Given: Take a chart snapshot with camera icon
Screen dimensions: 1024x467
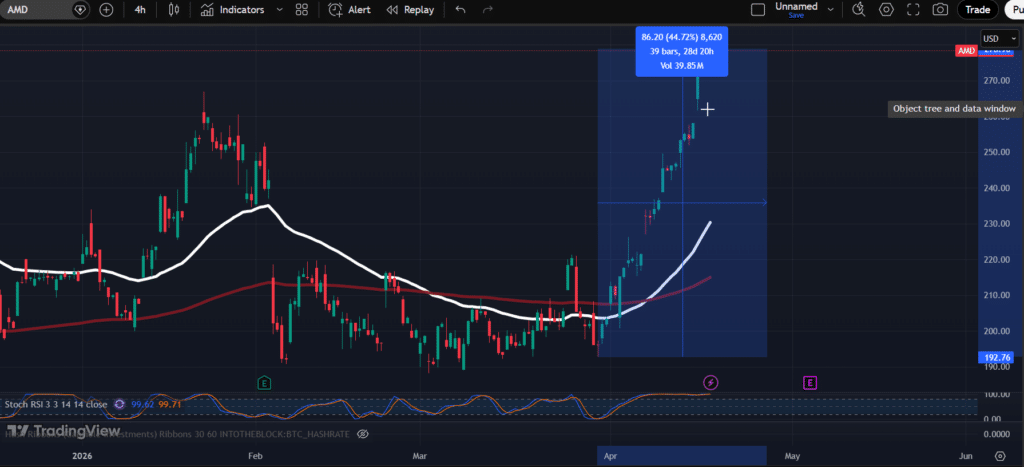Looking at the screenshot, I should coord(940,10).
